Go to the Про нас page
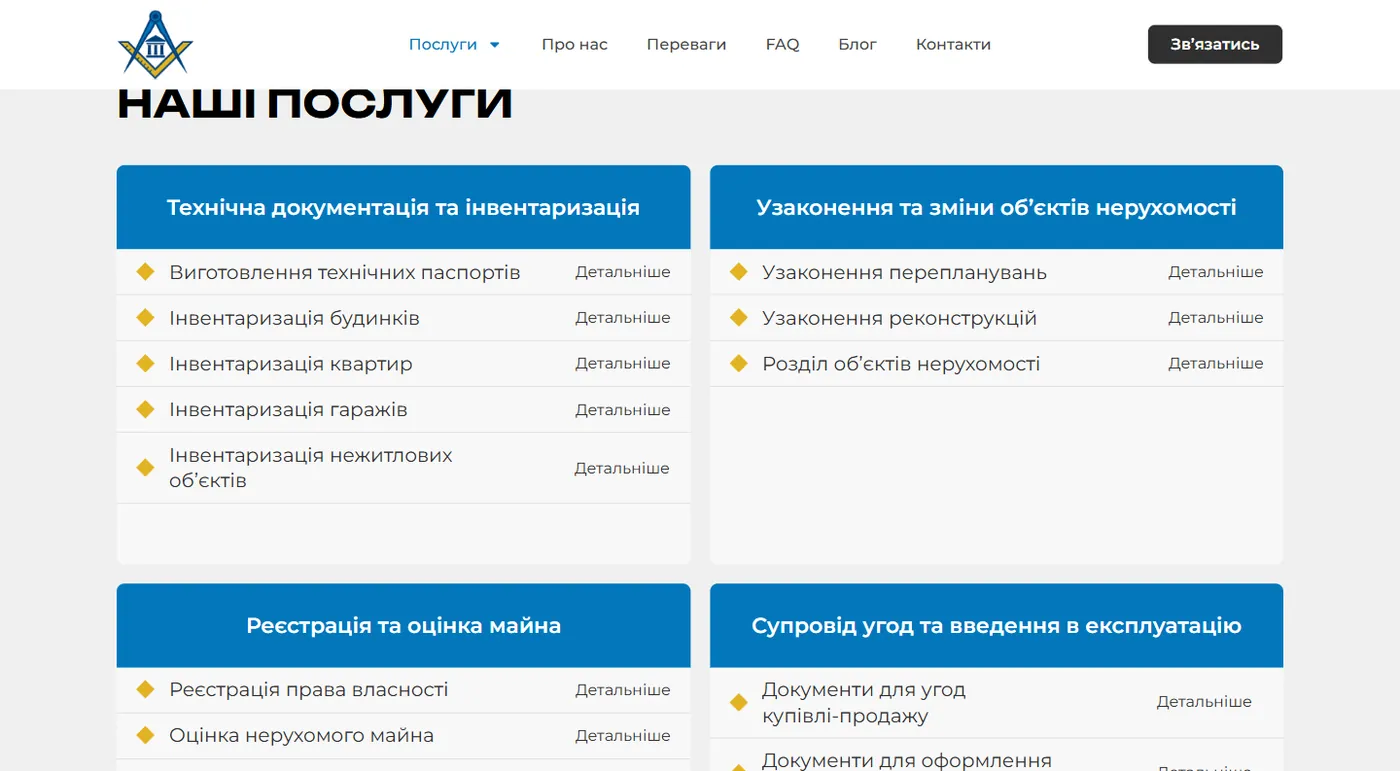Image resolution: width=1400 pixels, height=771 pixels. tap(574, 44)
